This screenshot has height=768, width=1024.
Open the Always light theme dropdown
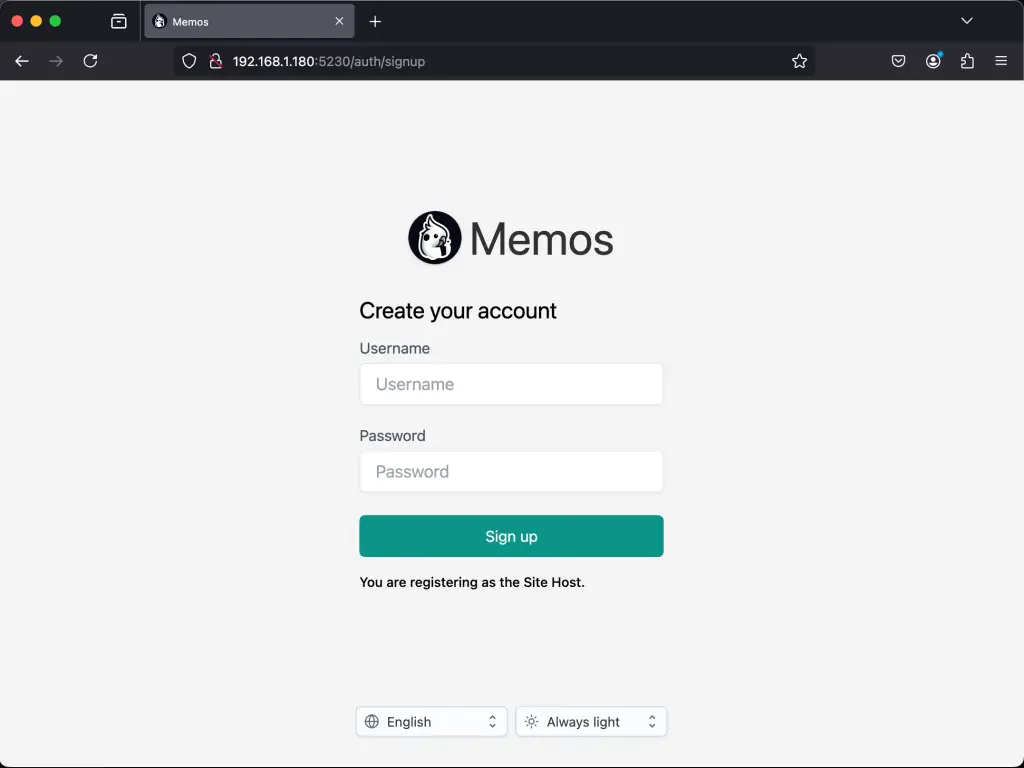click(591, 721)
